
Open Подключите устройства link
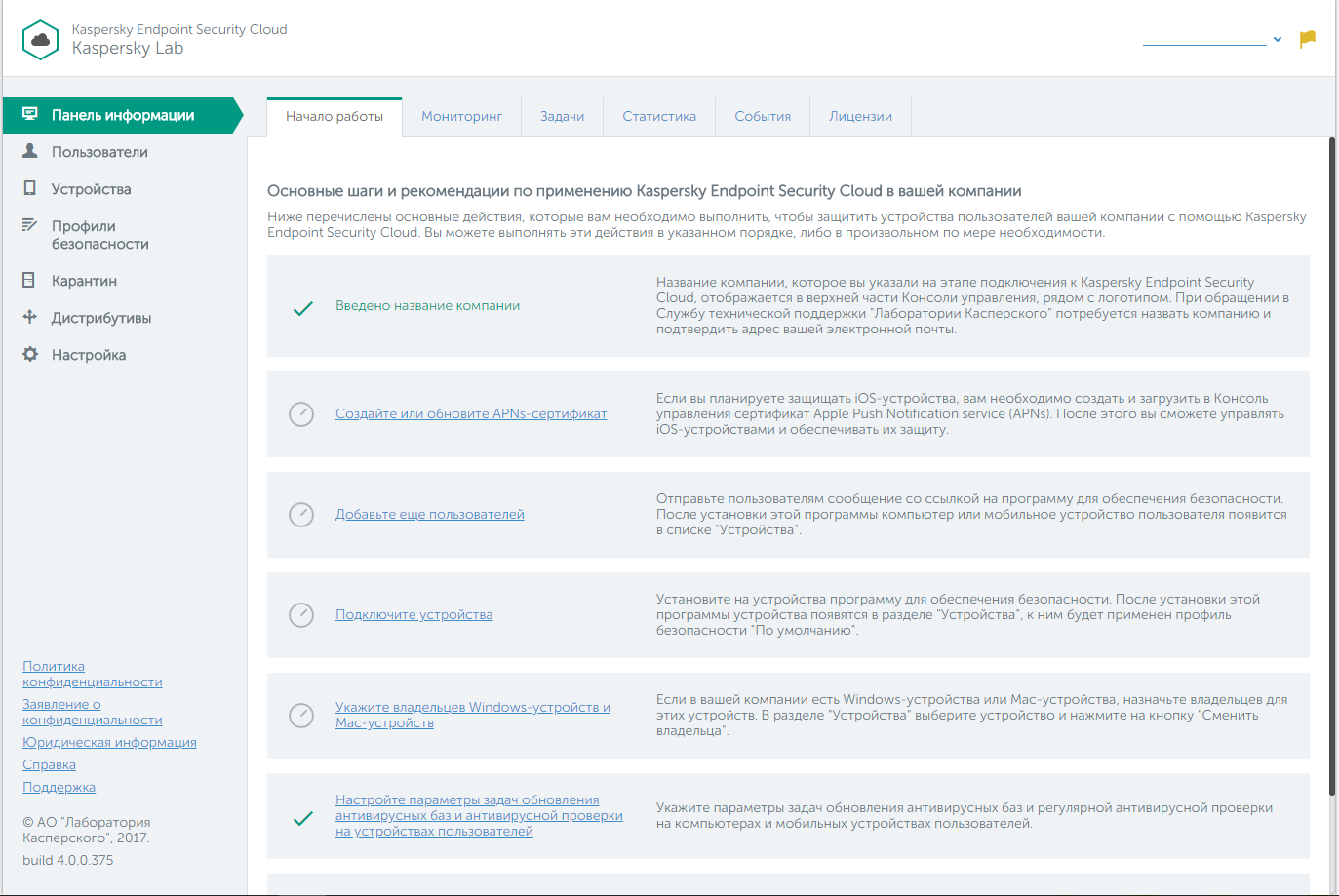click(414, 615)
